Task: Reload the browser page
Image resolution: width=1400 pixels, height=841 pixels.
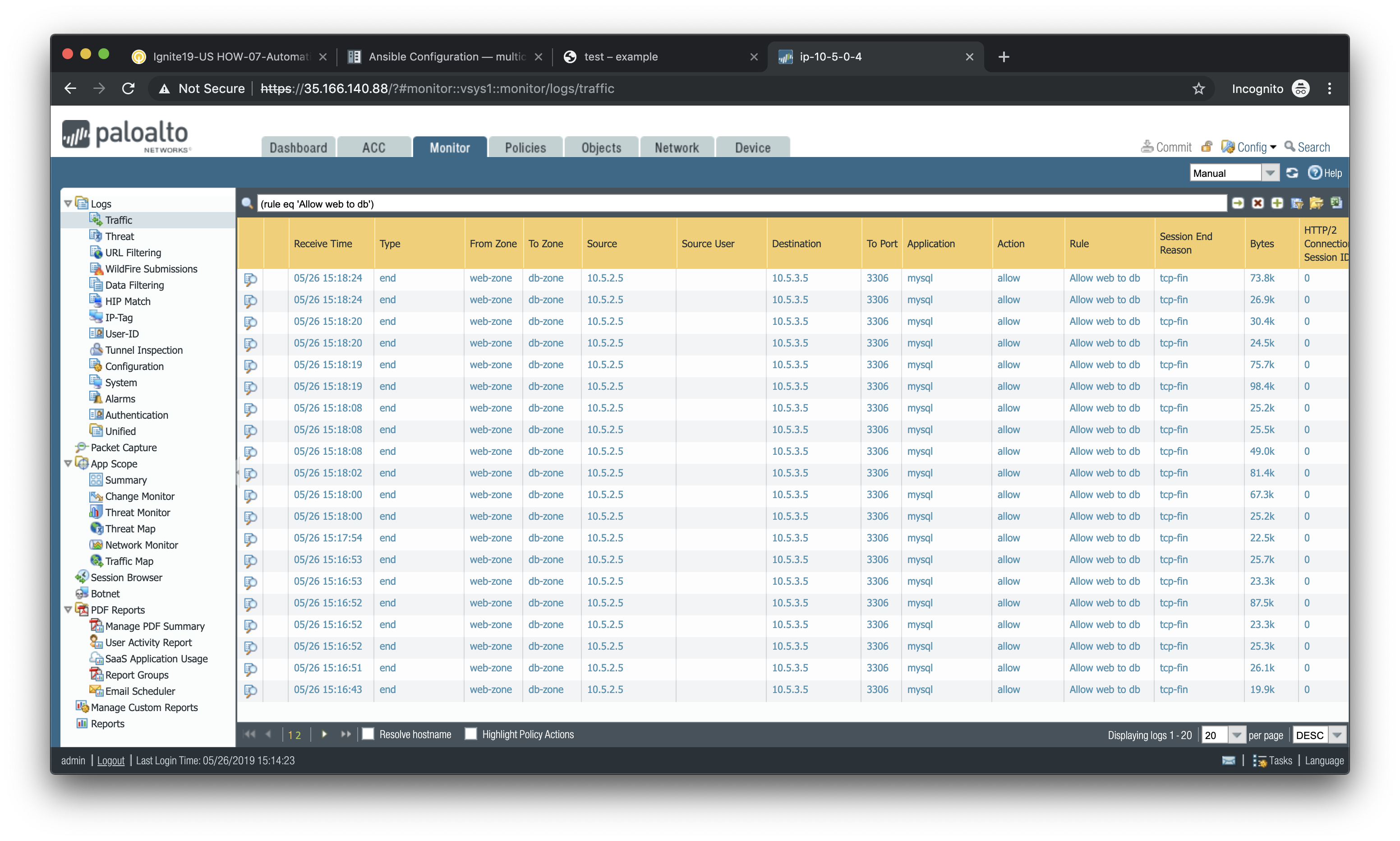Action: click(129, 88)
